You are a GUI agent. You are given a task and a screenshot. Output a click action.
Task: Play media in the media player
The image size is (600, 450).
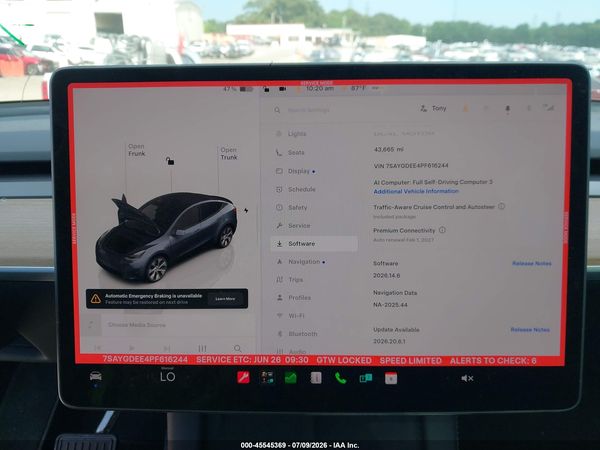tap(132, 348)
